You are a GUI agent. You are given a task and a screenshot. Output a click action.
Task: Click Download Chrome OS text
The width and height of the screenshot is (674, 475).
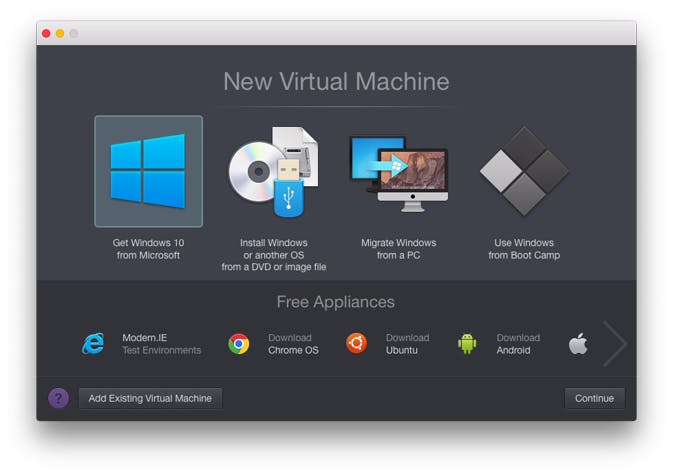point(294,344)
